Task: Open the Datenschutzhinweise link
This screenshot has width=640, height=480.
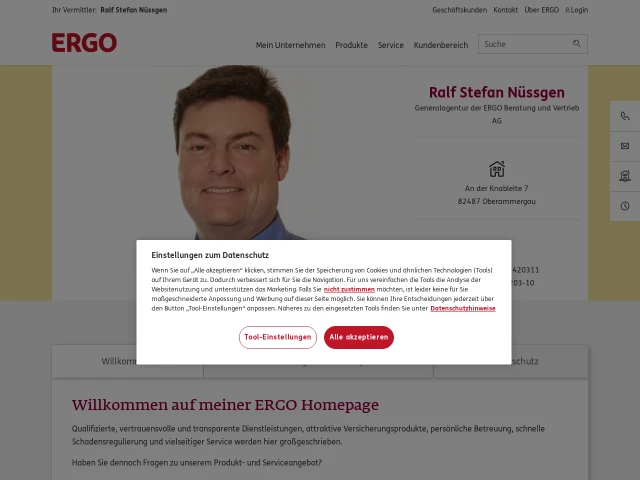Action: coord(463,309)
